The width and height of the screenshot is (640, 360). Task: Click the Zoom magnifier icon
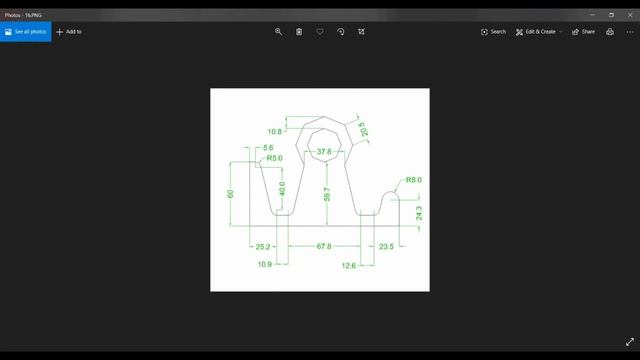pos(278,31)
